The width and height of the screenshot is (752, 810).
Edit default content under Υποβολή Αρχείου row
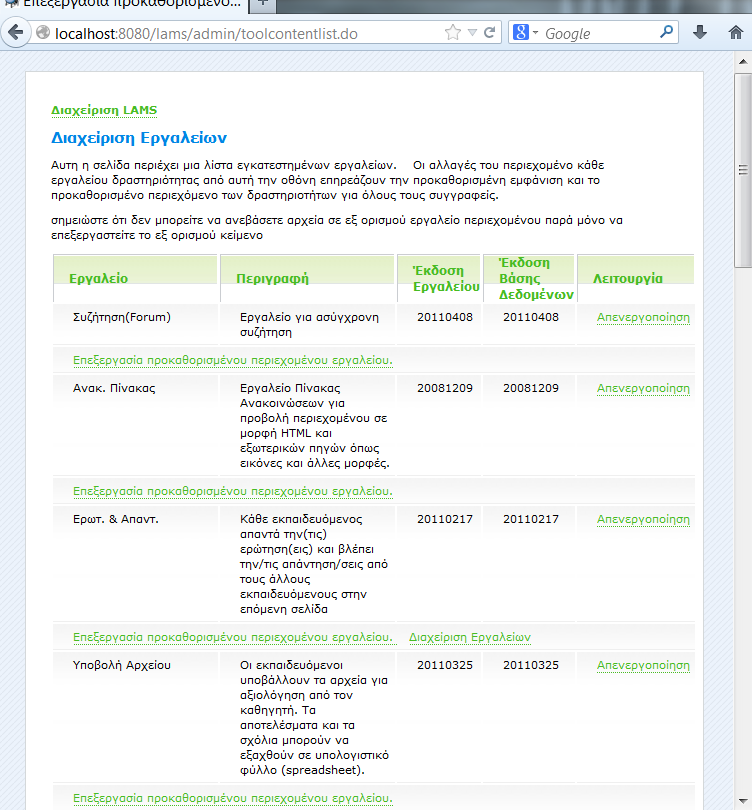tap(232, 798)
